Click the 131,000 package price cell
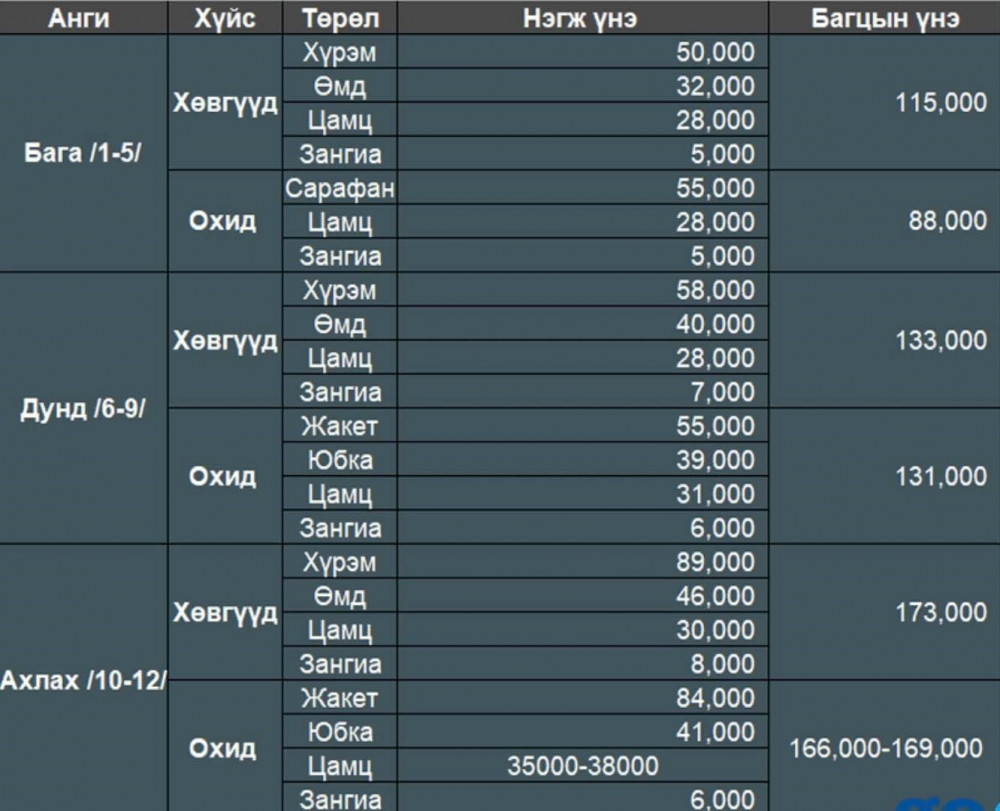The image size is (1000, 811). coord(886,477)
